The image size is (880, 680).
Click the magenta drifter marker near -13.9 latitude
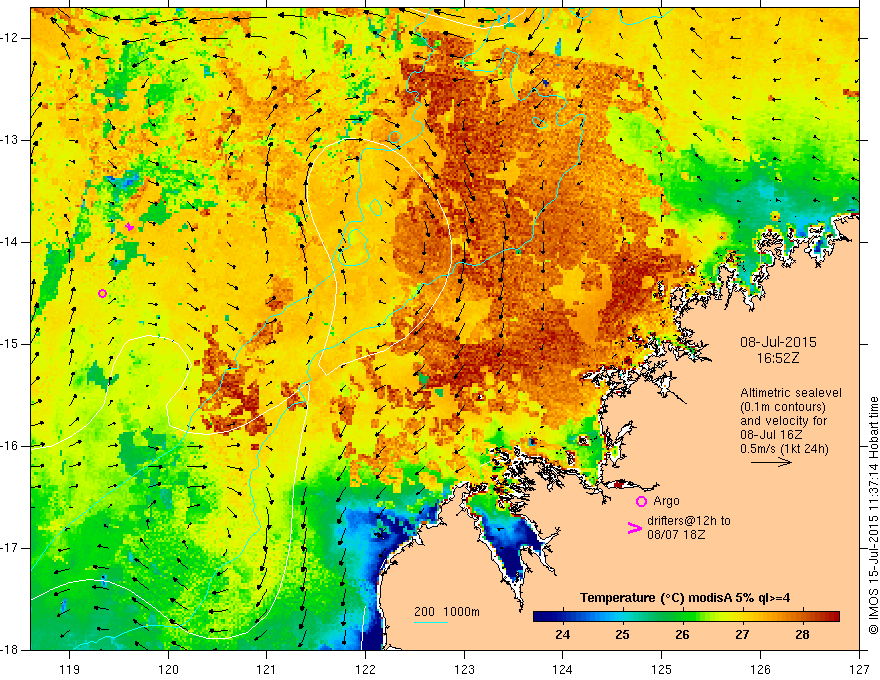click(130, 227)
